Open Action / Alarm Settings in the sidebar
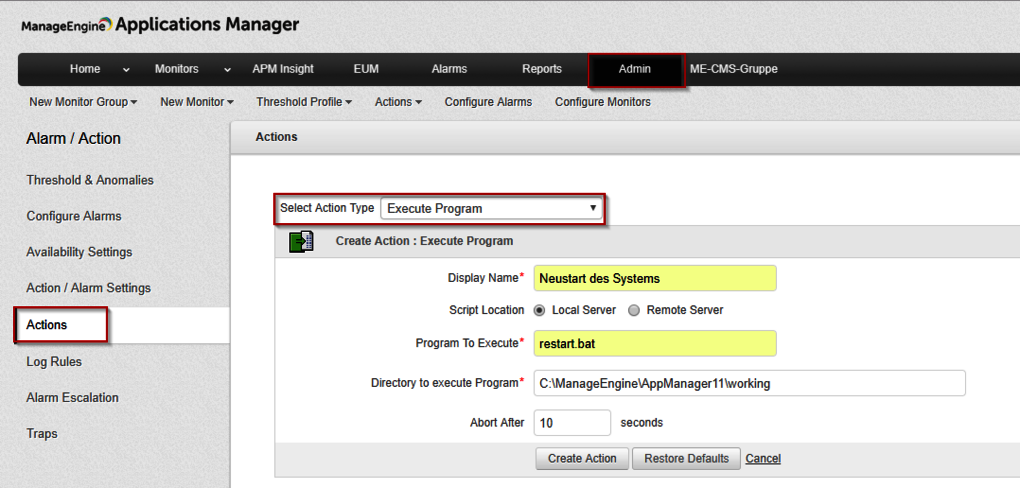The width and height of the screenshot is (1020, 488). tap(88, 288)
